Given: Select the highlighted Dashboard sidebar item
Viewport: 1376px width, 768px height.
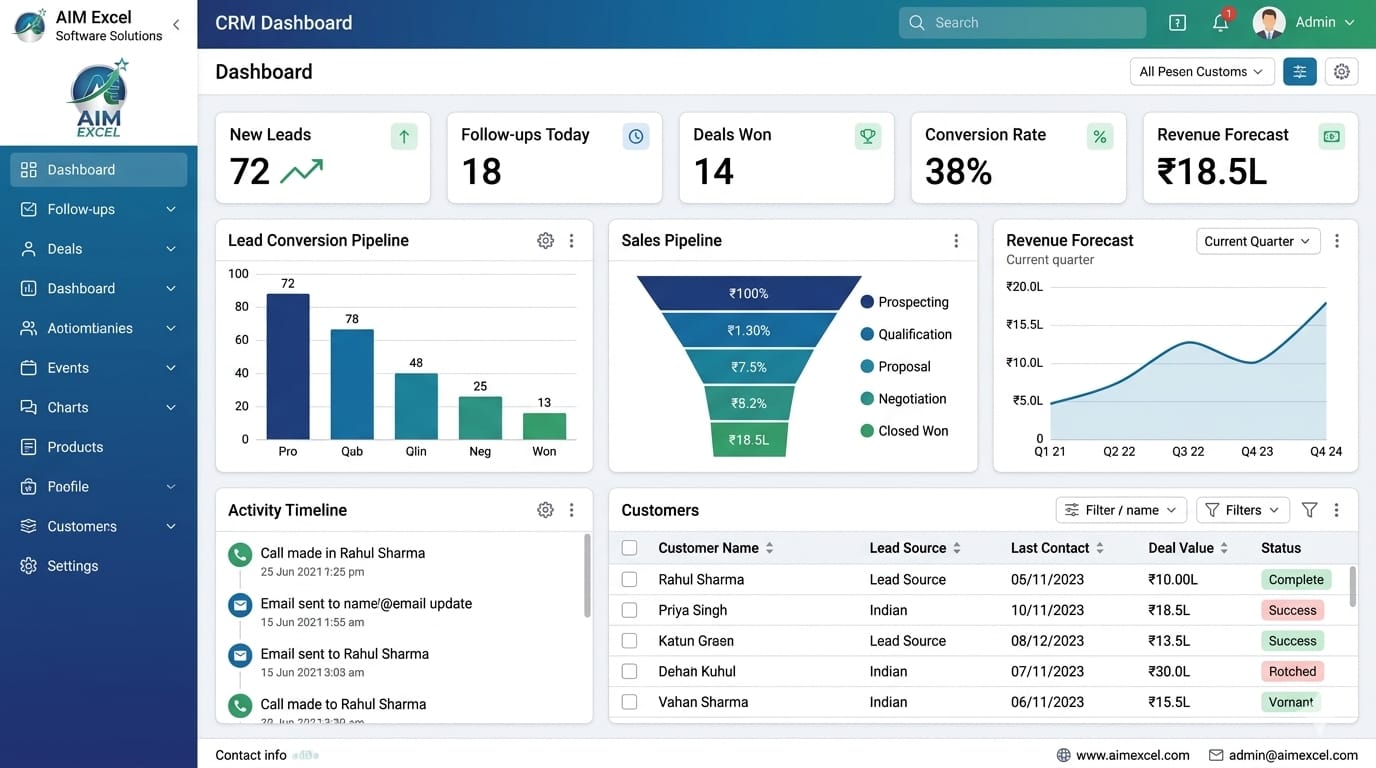Looking at the screenshot, I should (x=99, y=170).
